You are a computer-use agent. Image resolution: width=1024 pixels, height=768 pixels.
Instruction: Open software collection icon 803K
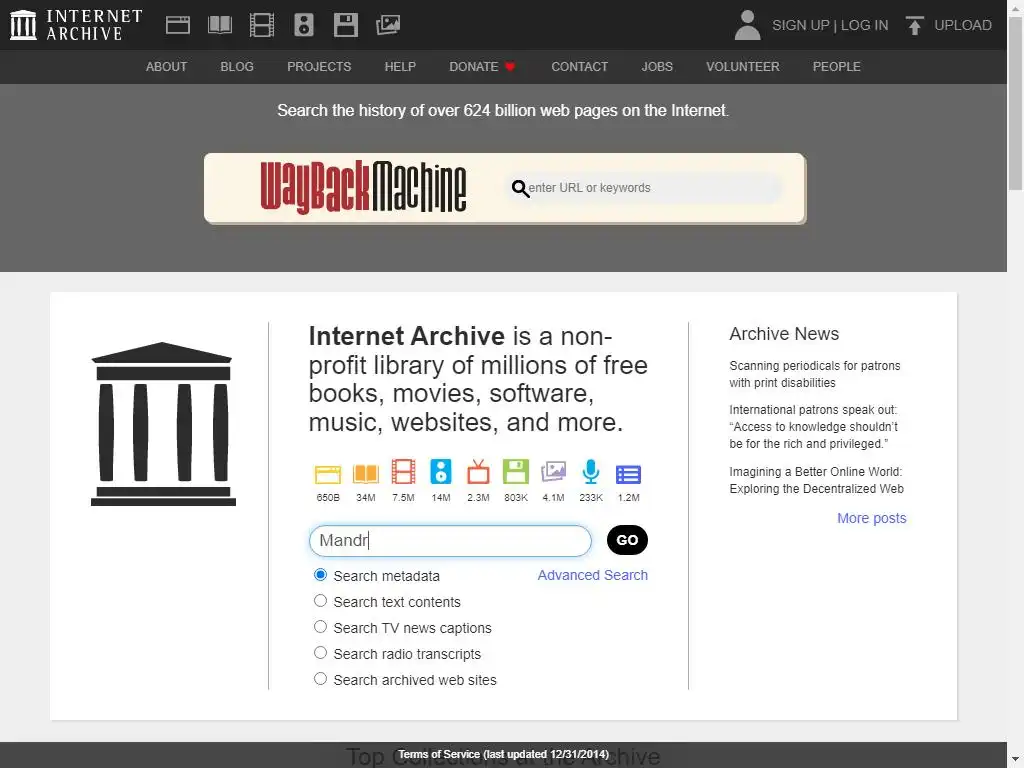(x=515, y=472)
